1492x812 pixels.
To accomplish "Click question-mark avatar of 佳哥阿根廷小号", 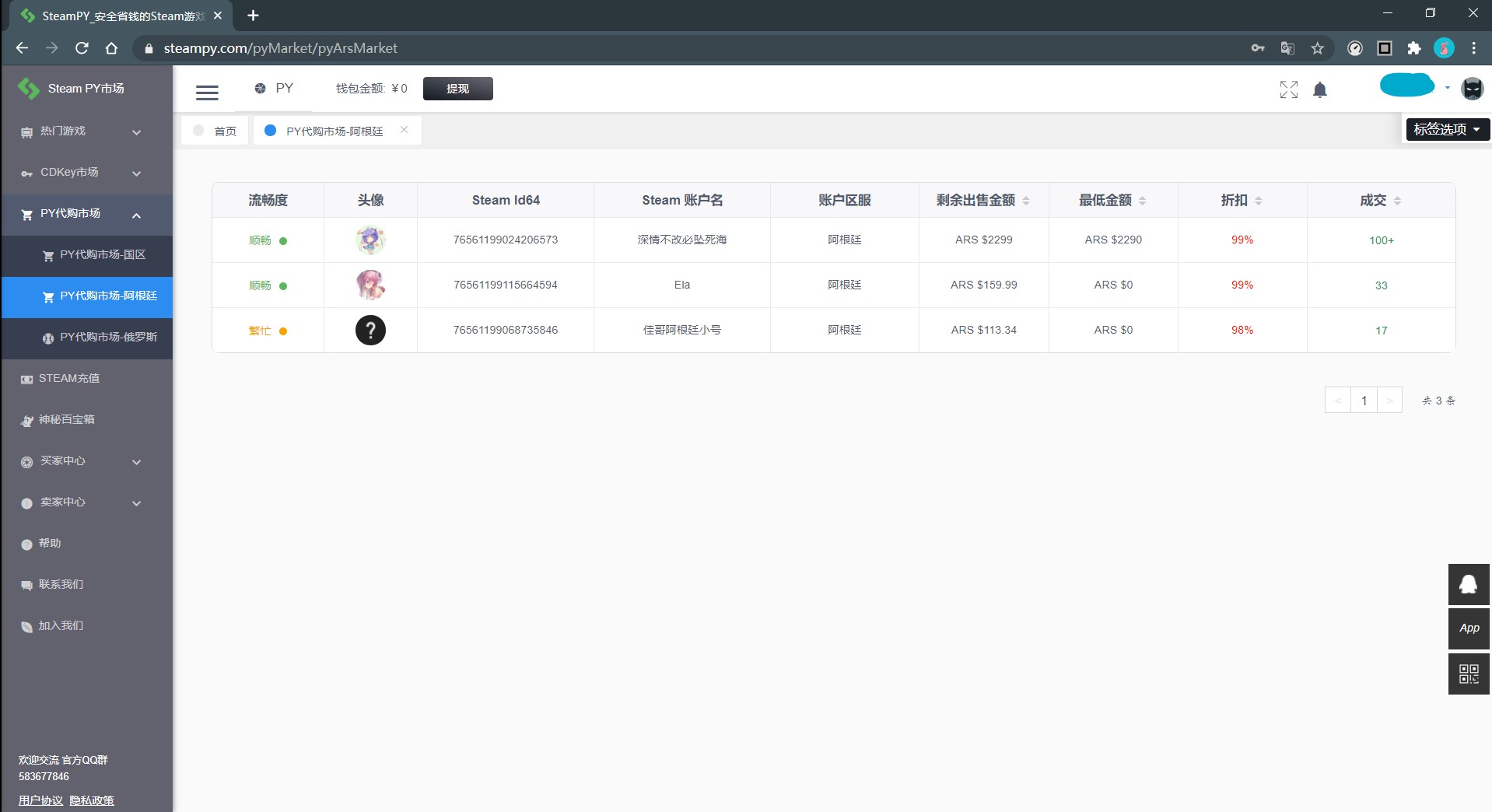I will pos(370,331).
